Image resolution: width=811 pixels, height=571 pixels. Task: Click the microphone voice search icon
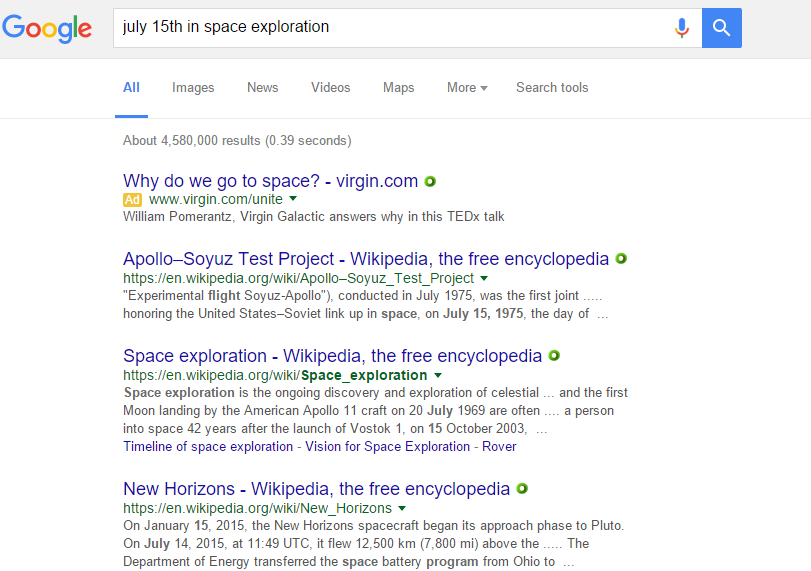[x=682, y=28]
